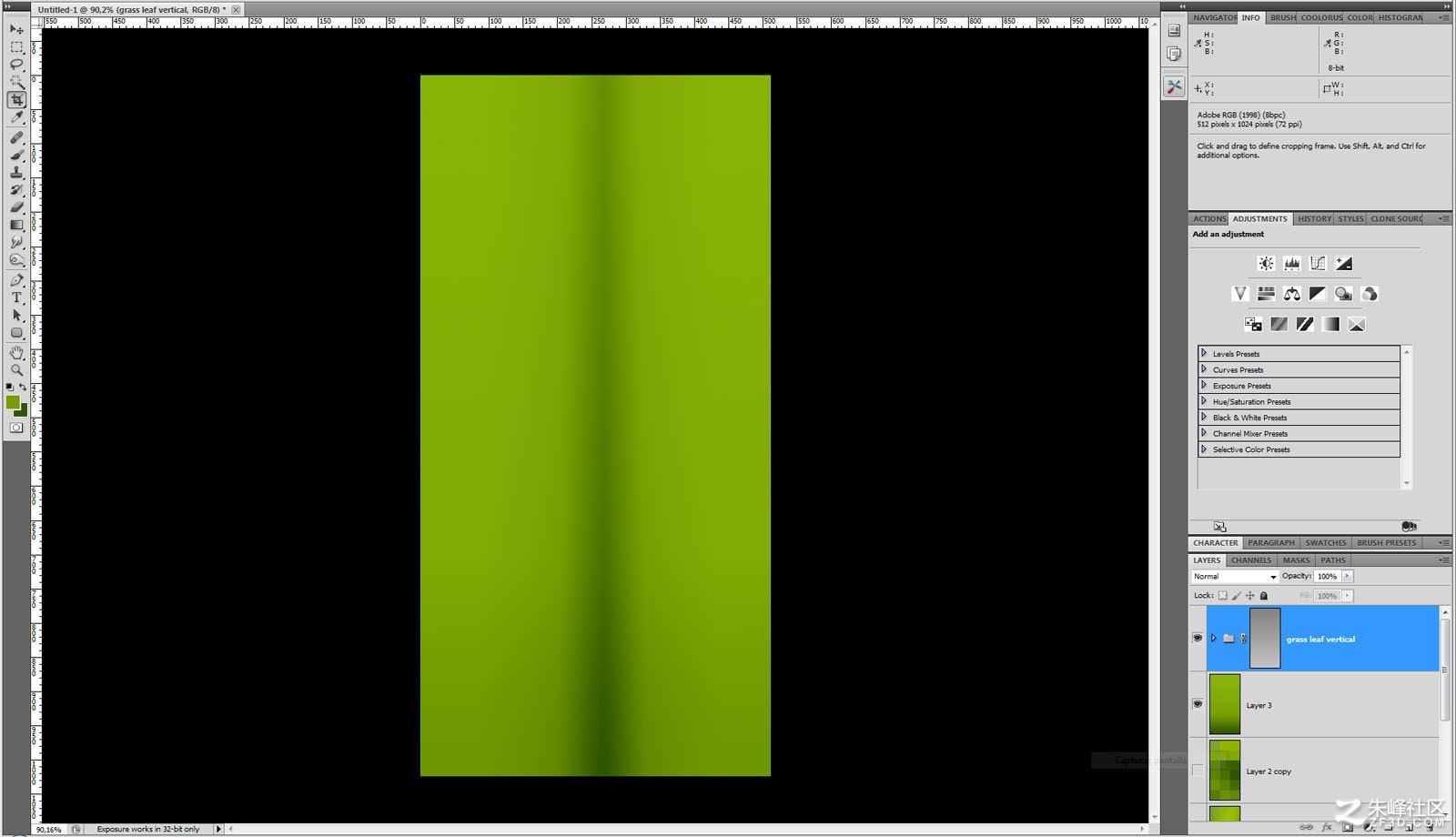1456x837 pixels.
Task: Select the Pen tool
Action: pos(16,280)
